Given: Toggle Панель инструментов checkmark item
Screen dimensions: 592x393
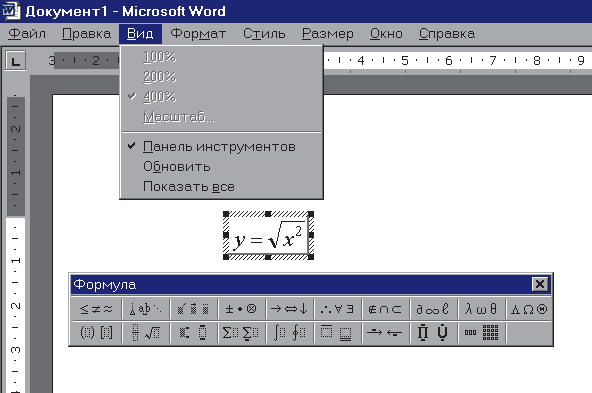Looking at the screenshot, I should click(x=222, y=146).
